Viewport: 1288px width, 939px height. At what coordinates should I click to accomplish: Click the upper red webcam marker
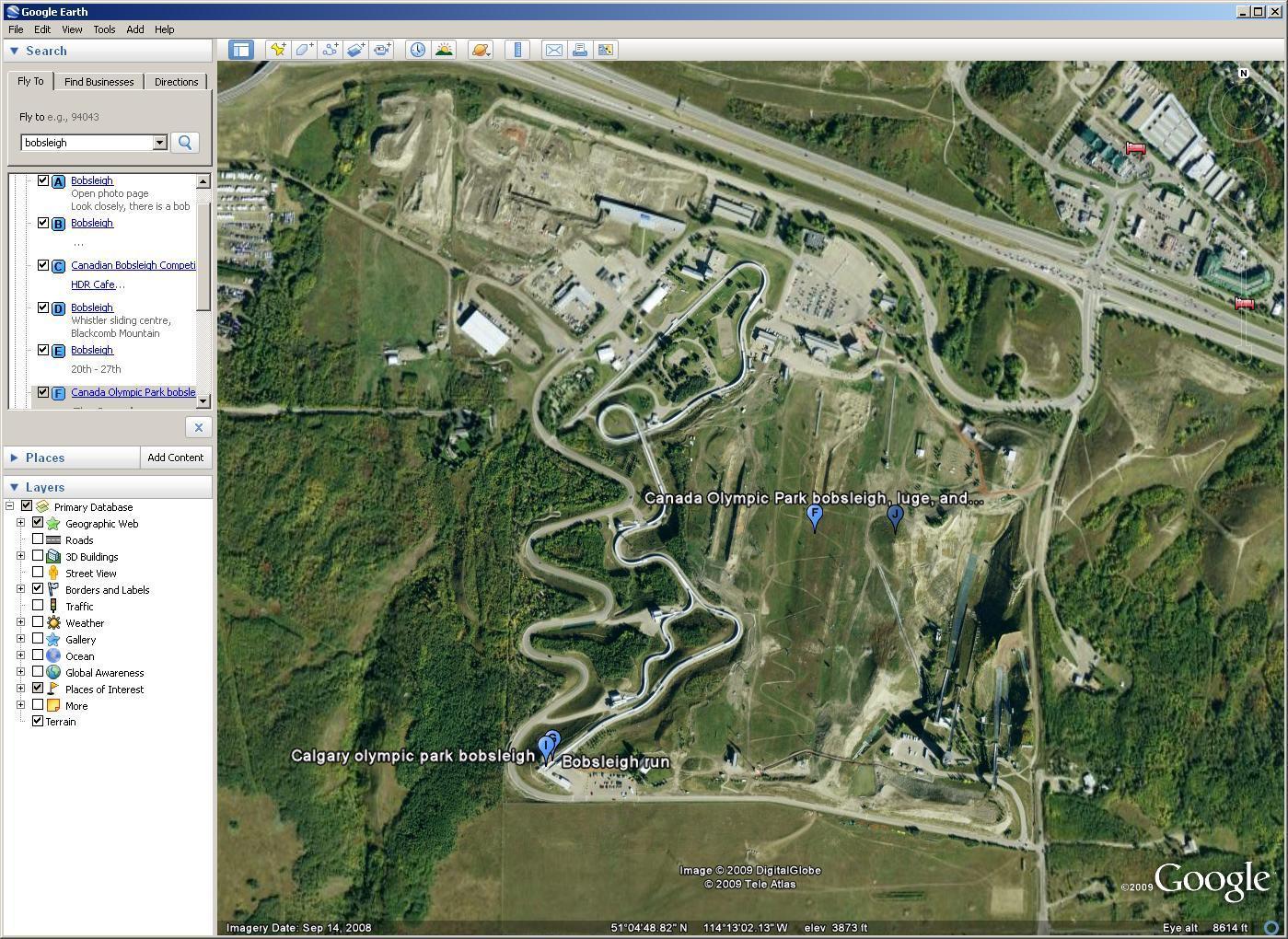(1136, 148)
